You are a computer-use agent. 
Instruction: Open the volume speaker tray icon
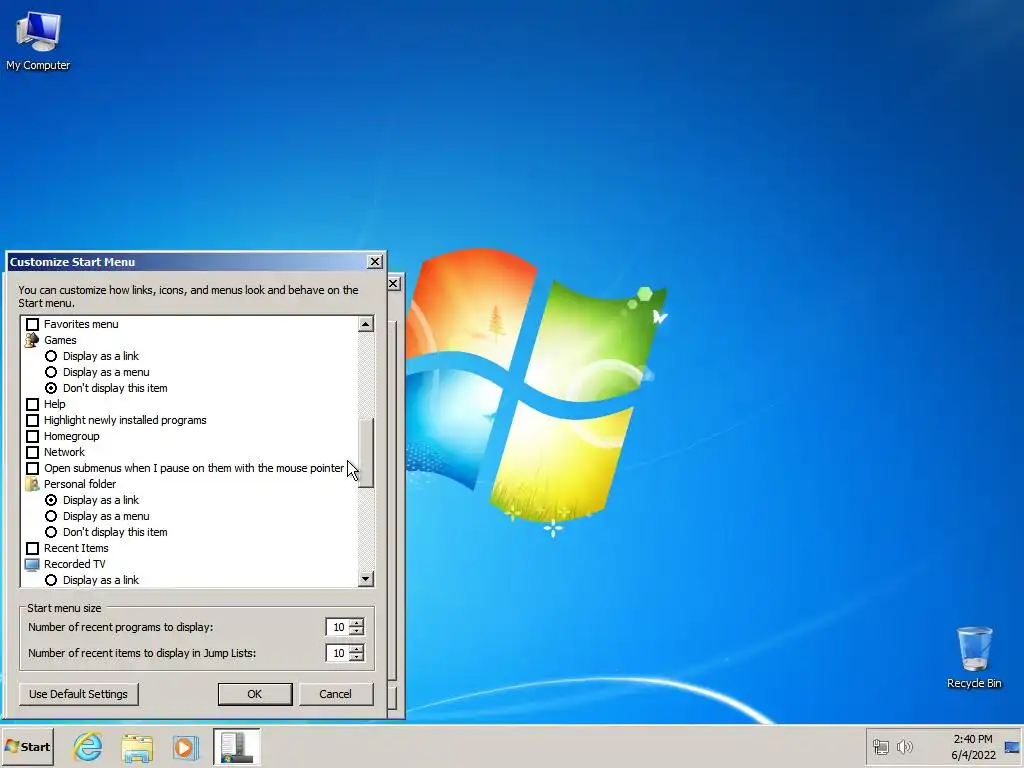tap(904, 746)
